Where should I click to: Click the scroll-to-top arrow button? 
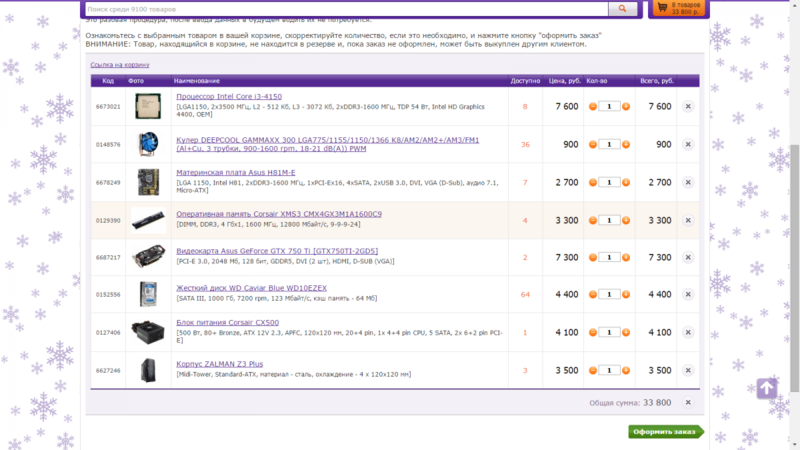tap(766, 388)
